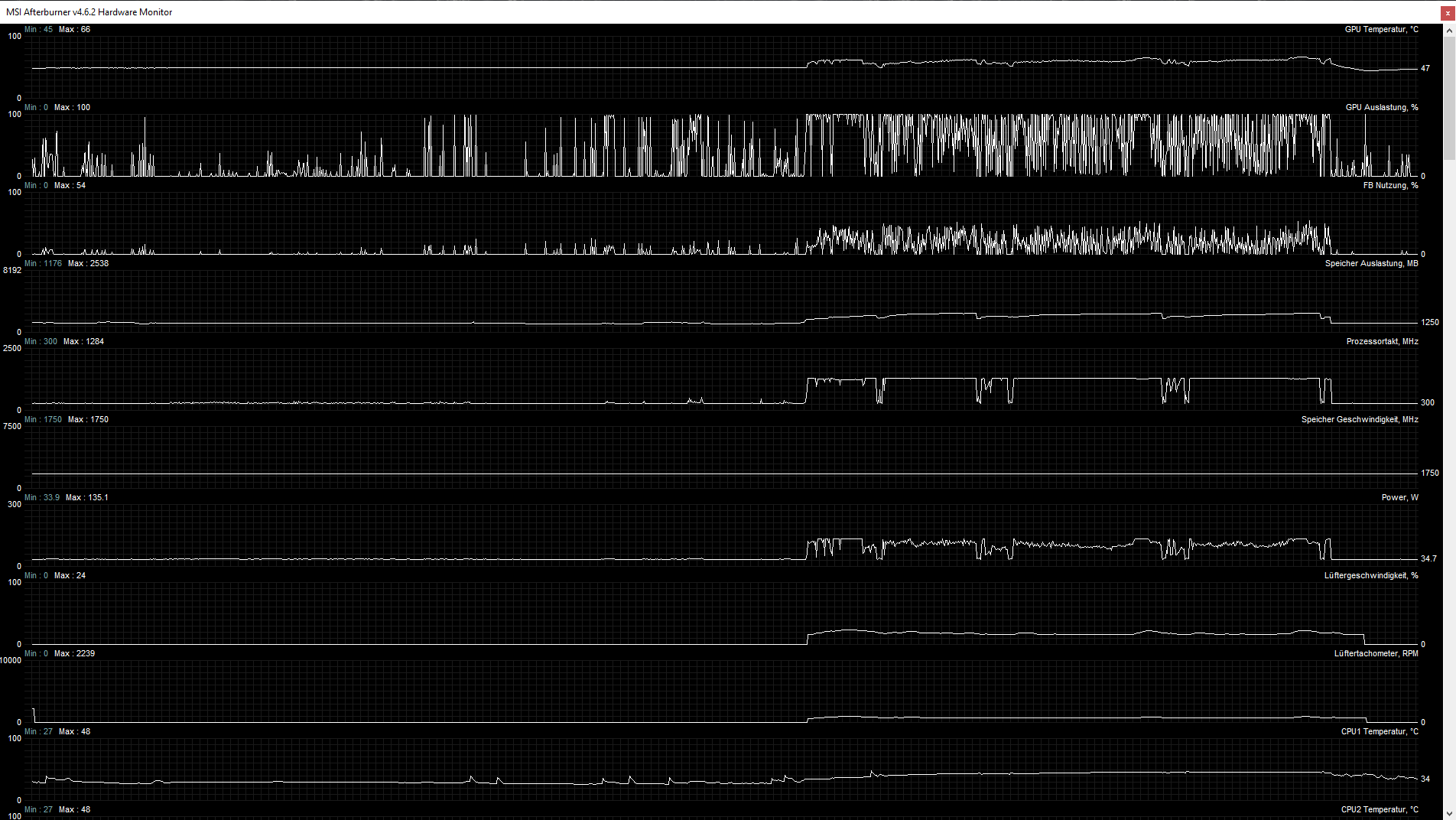Click the GPU Auslastung, % graph label
Image resolution: width=1456 pixels, height=820 pixels.
tap(1382, 108)
